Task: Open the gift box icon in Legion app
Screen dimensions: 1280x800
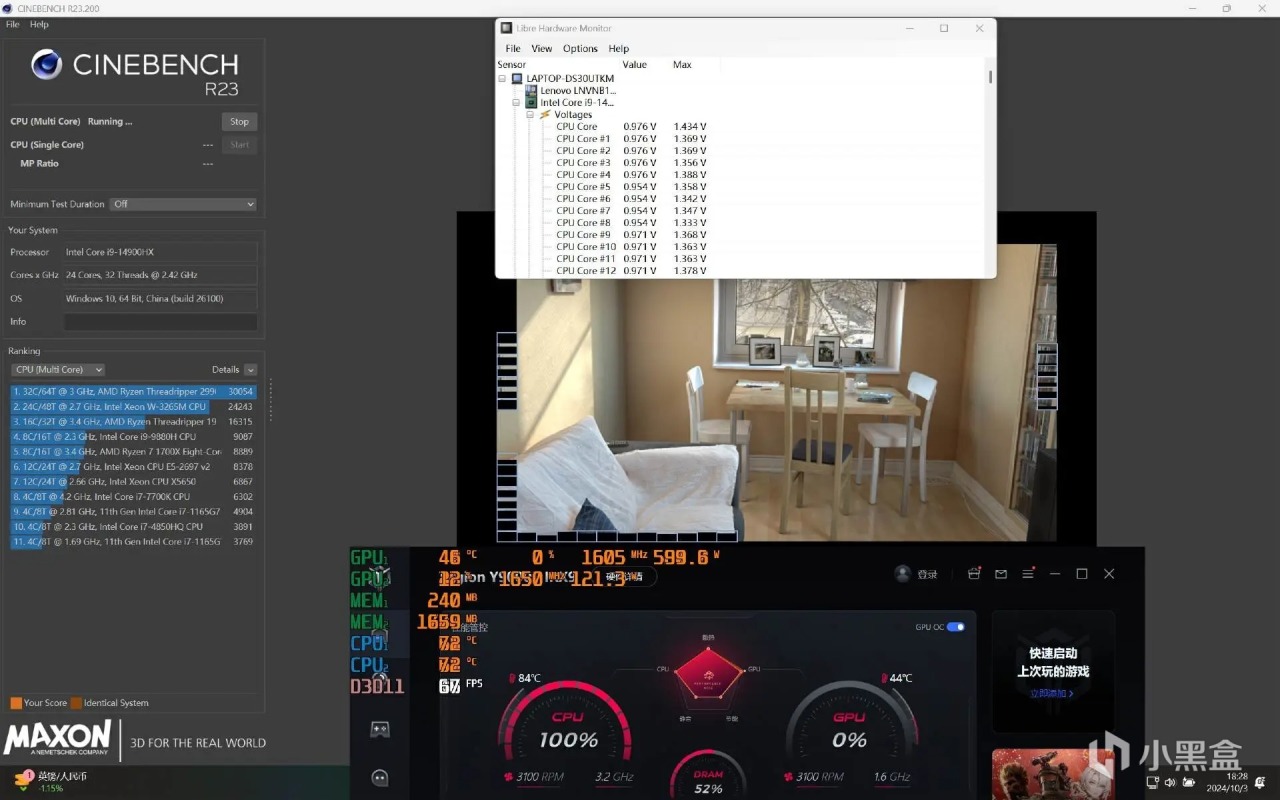Action: pos(974,574)
